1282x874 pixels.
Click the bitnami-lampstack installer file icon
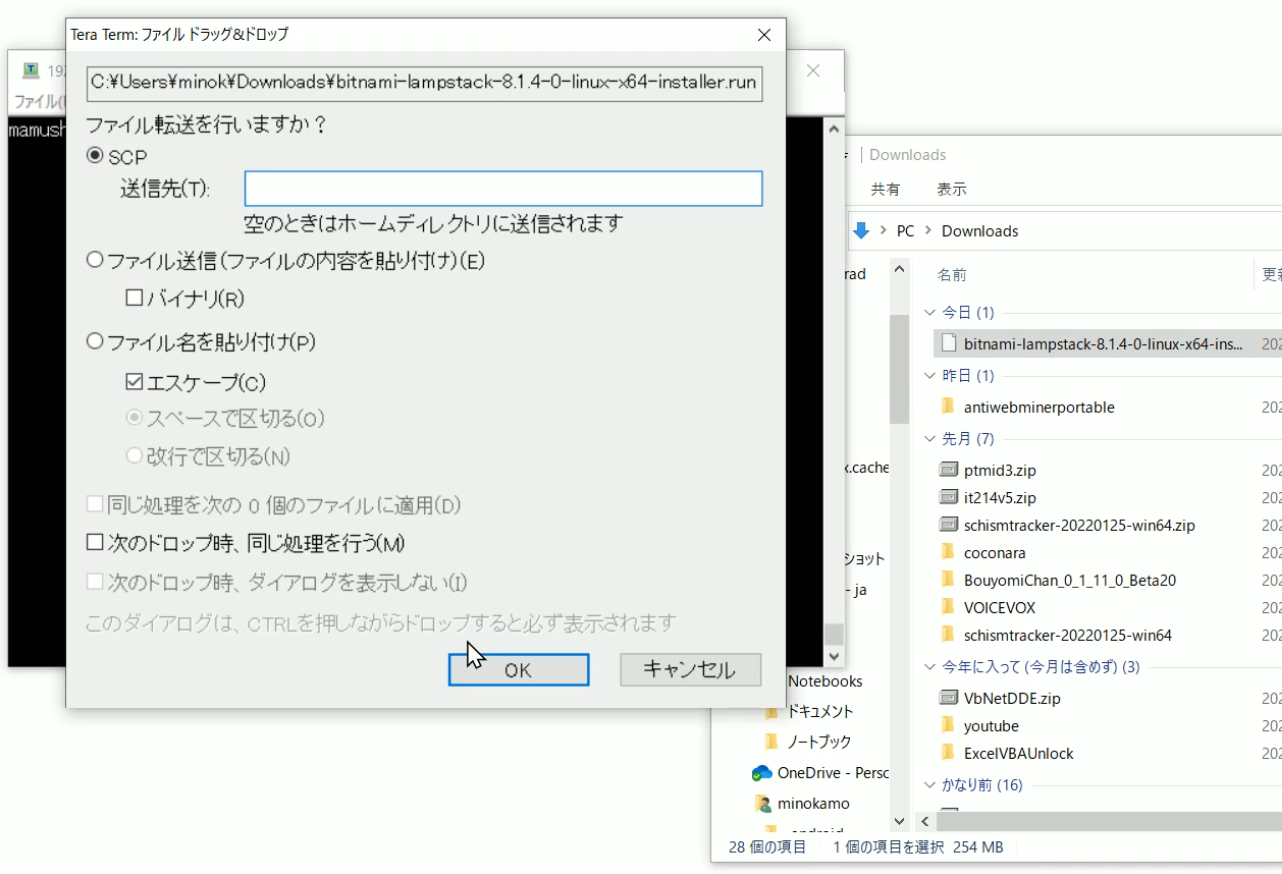click(949, 344)
